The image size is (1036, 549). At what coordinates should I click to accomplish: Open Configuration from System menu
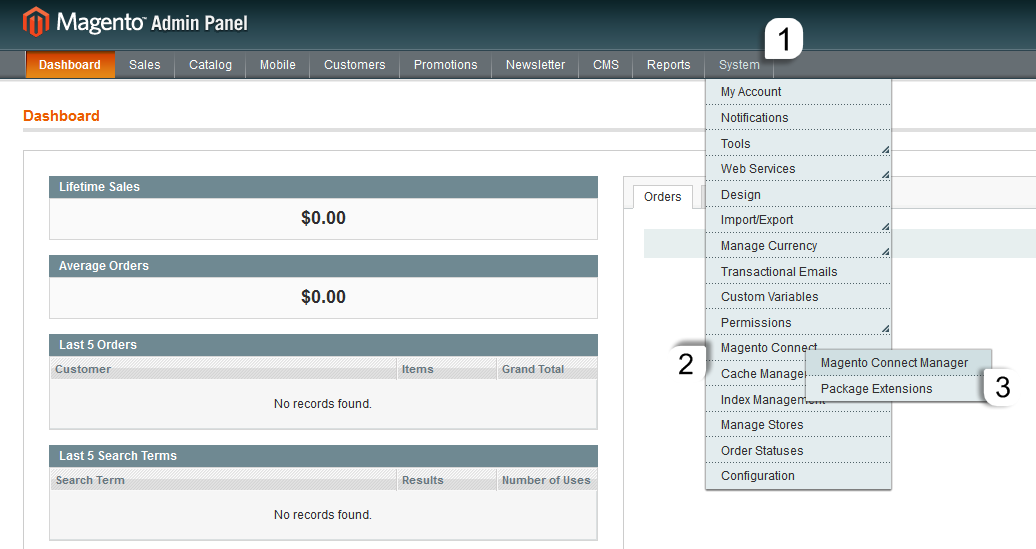click(798, 476)
